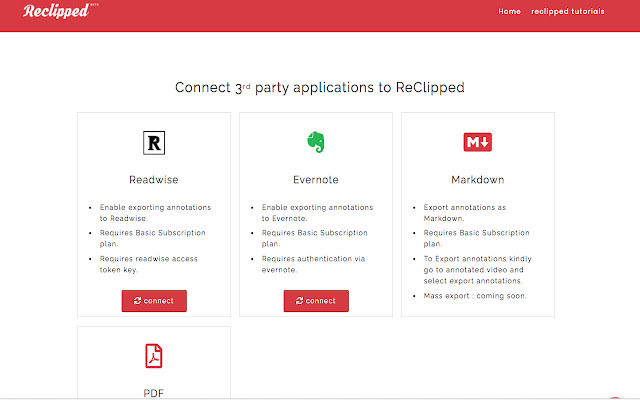Click the Reclipped logo in header
The width and height of the screenshot is (640, 400).
60,11
